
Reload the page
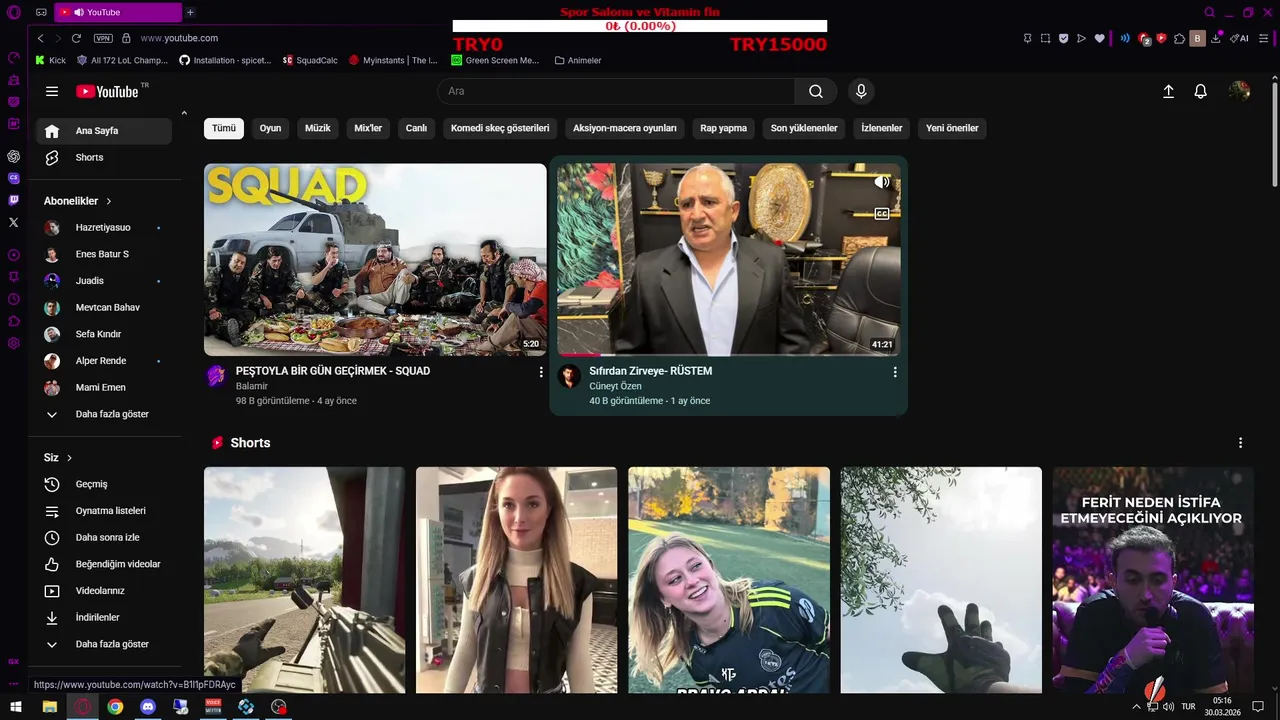coord(76,38)
